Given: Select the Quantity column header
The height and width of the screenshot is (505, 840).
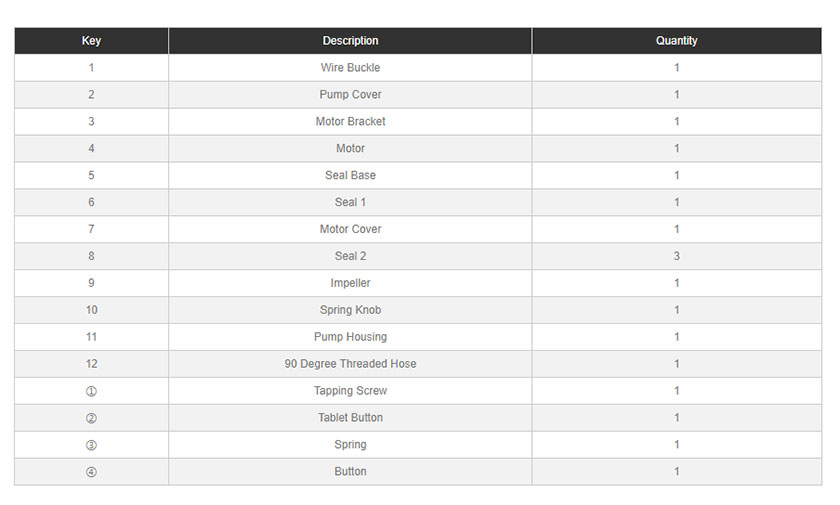Looking at the screenshot, I should [677, 41].
